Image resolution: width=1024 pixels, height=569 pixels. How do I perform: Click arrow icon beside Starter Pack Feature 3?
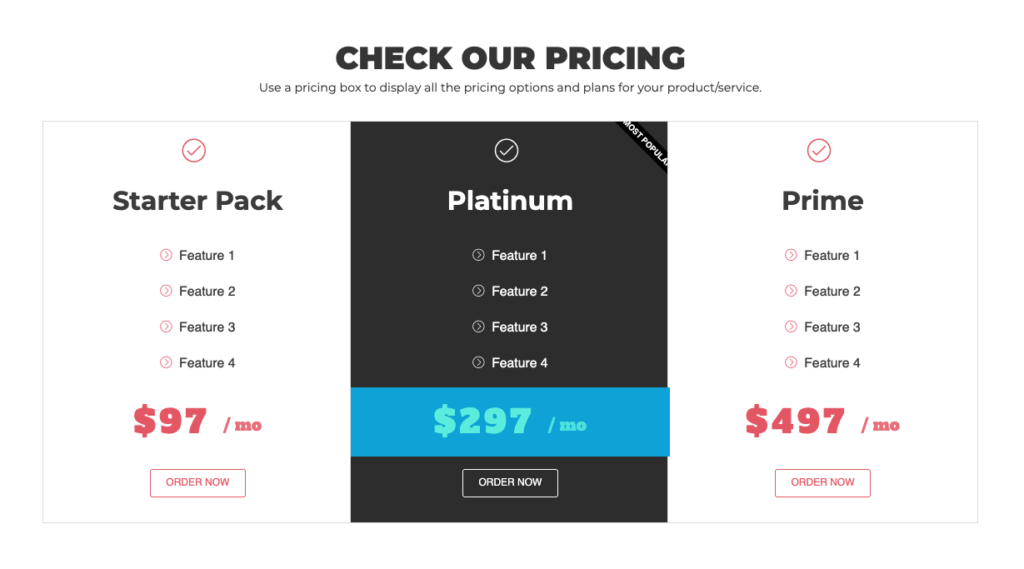[x=166, y=327]
